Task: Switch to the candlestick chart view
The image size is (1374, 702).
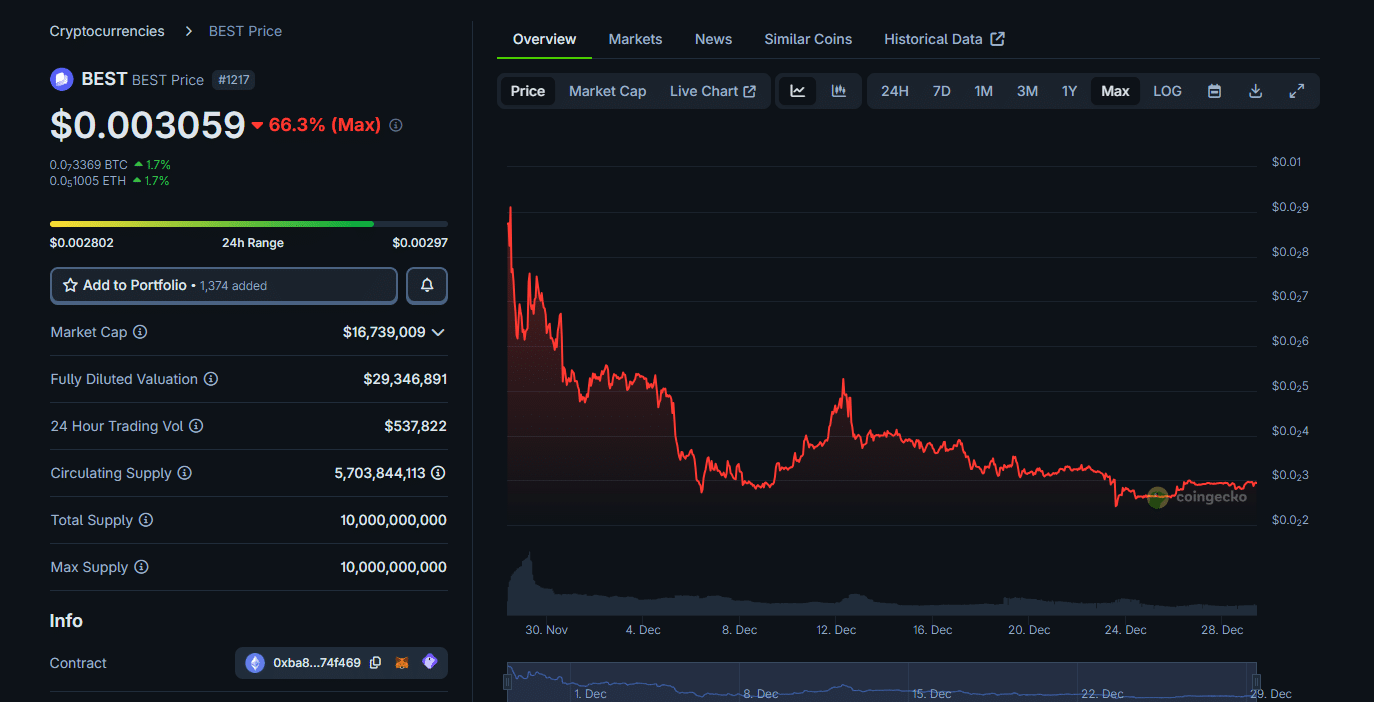Action: pyautogui.click(x=839, y=90)
